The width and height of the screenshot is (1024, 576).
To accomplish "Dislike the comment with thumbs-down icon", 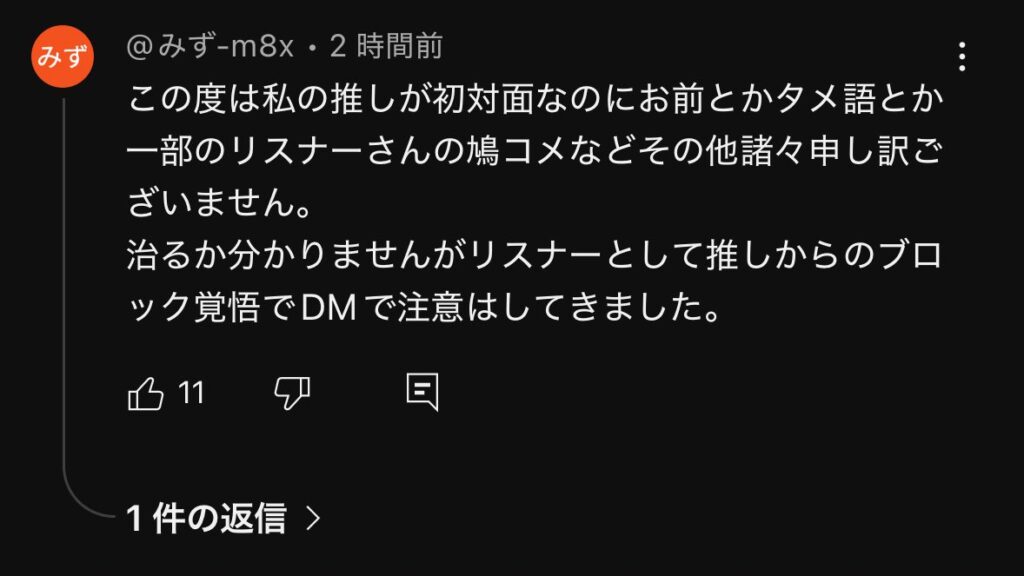I will (292, 394).
